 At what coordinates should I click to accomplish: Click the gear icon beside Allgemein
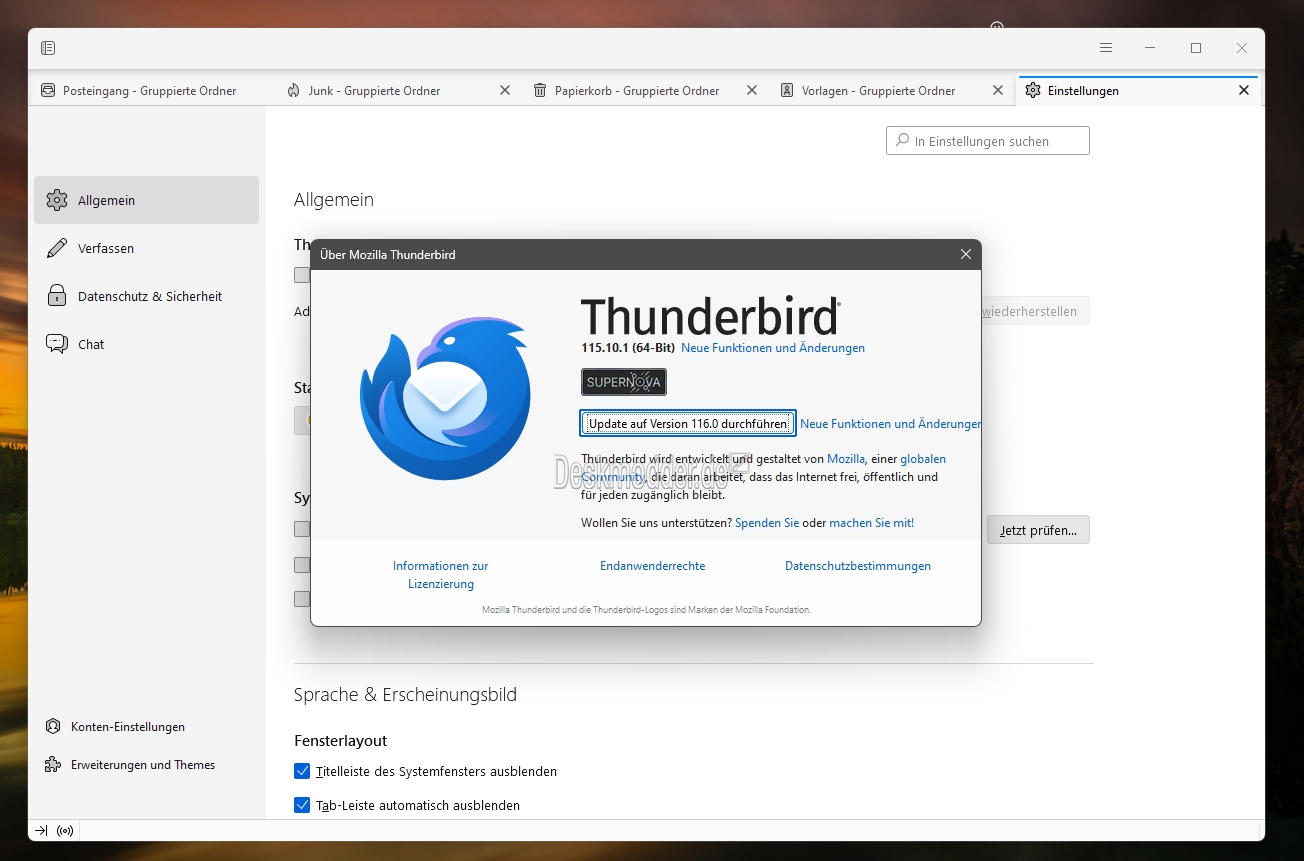(57, 200)
